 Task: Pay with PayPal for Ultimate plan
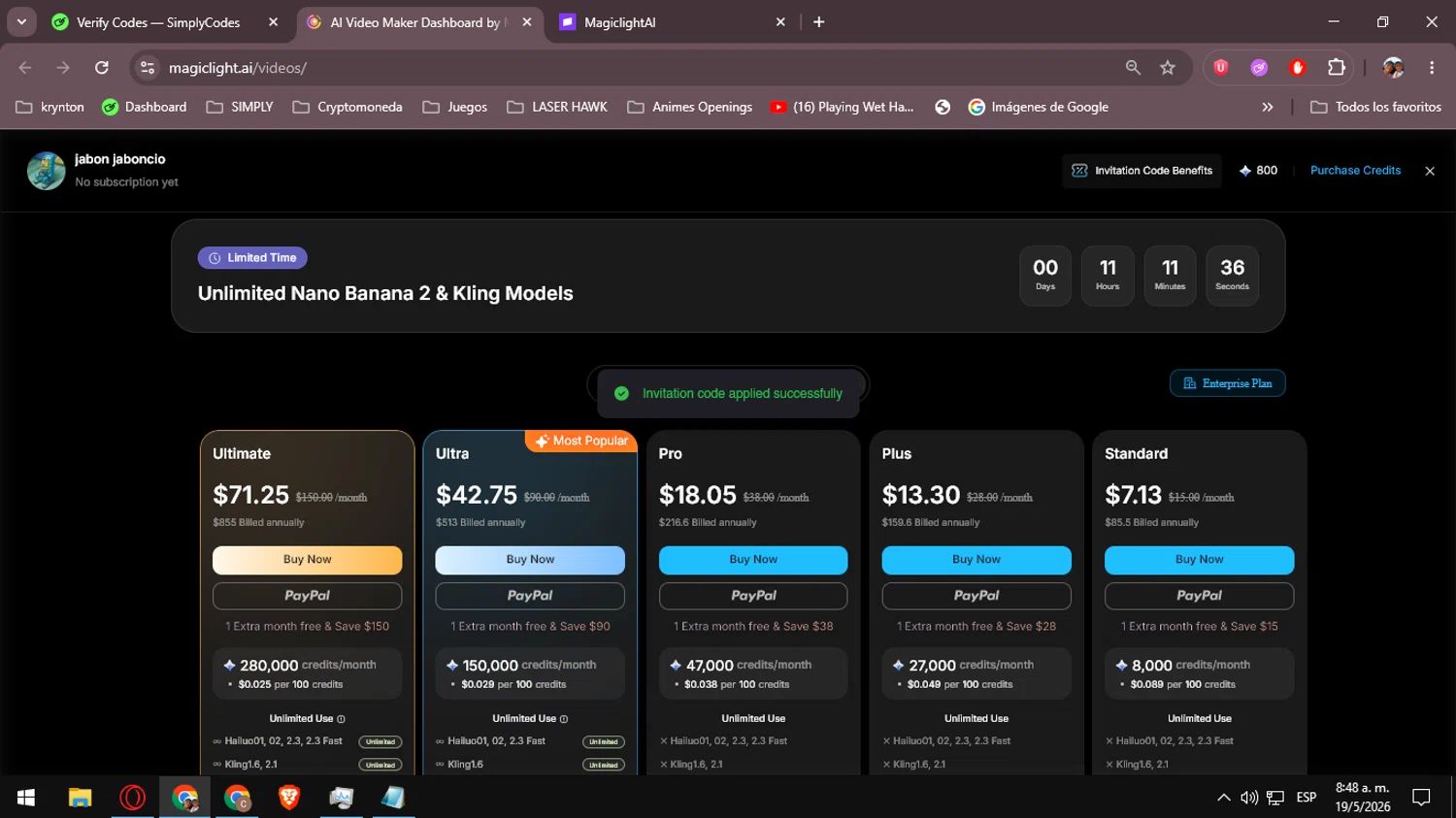point(307,596)
